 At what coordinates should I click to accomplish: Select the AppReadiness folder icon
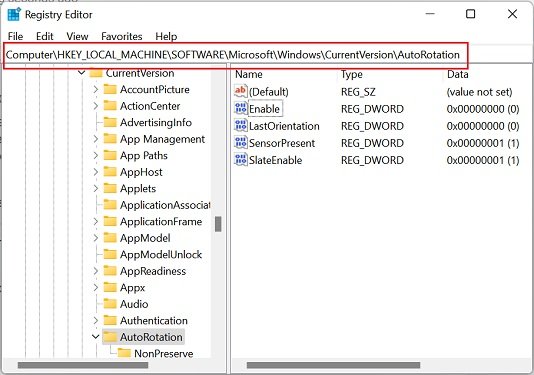110,271
